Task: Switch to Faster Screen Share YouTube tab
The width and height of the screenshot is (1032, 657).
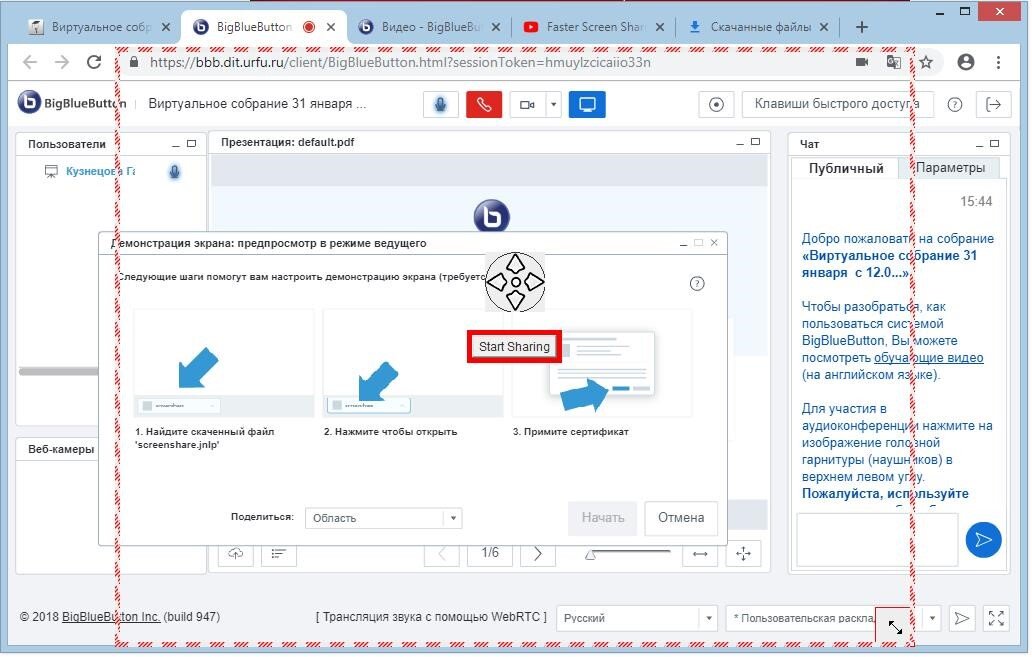Action: (x=595, y=27)
